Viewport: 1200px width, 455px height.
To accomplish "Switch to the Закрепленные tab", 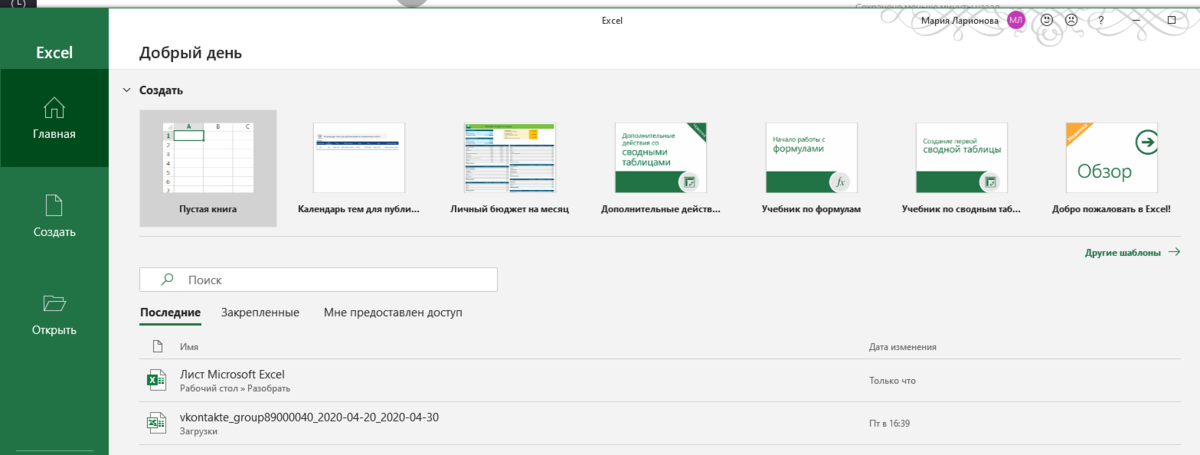I will (x=260, y=312).
